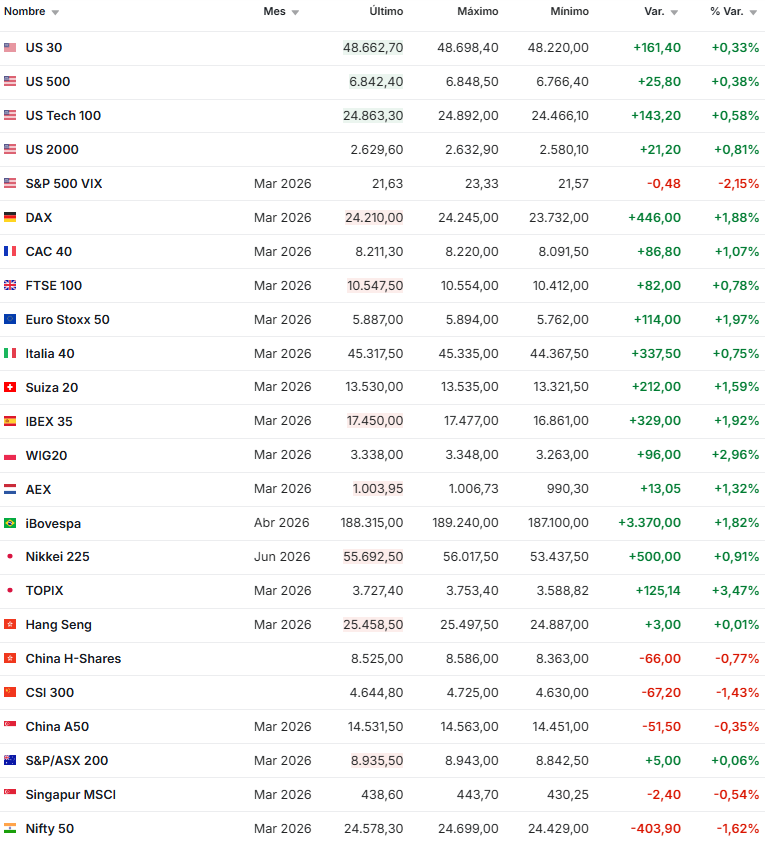This screenshot has height=842, width=765.
Task: Click the Indian flag icon next to Nifty 50
Action: click(10, 829)
